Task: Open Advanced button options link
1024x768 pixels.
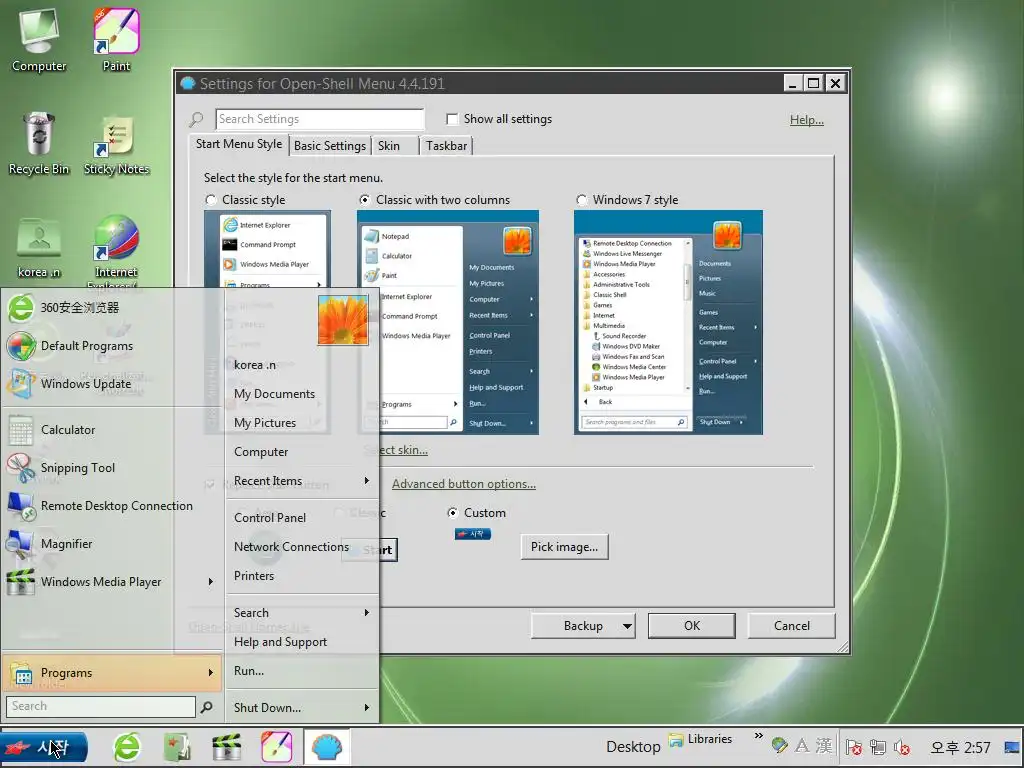Action: [x=464, y=484]
